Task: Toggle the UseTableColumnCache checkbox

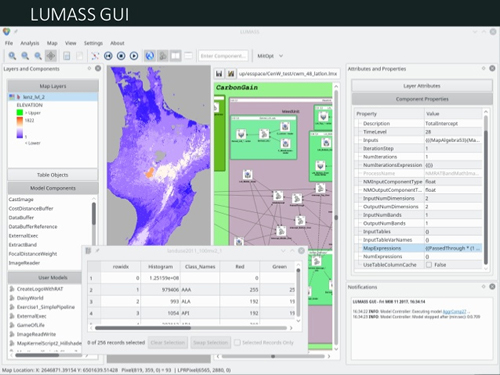Action: click(429, 265)
